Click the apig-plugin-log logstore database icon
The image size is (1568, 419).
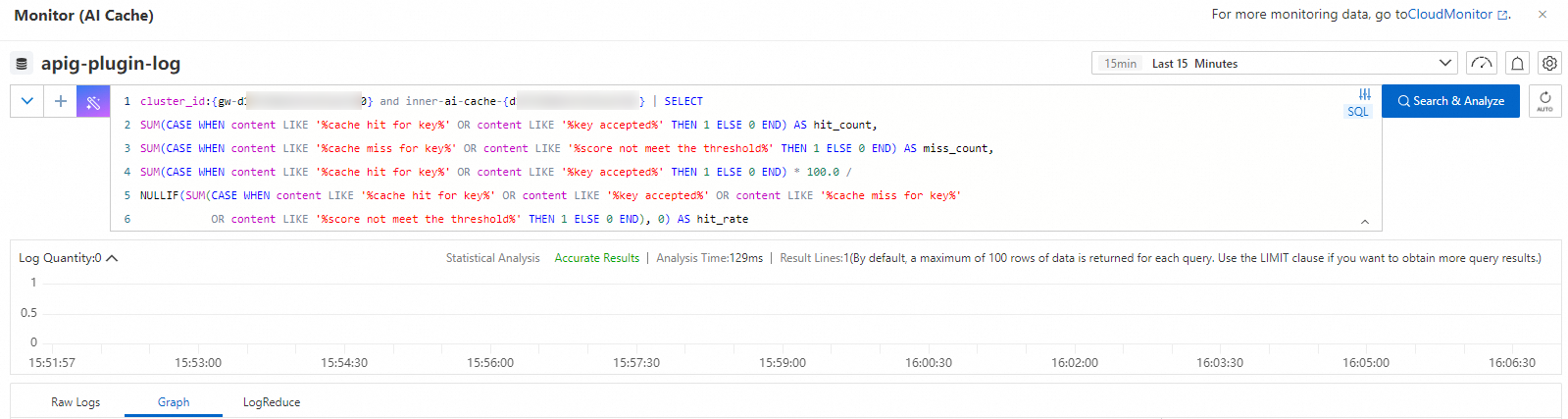click(22, 64)
